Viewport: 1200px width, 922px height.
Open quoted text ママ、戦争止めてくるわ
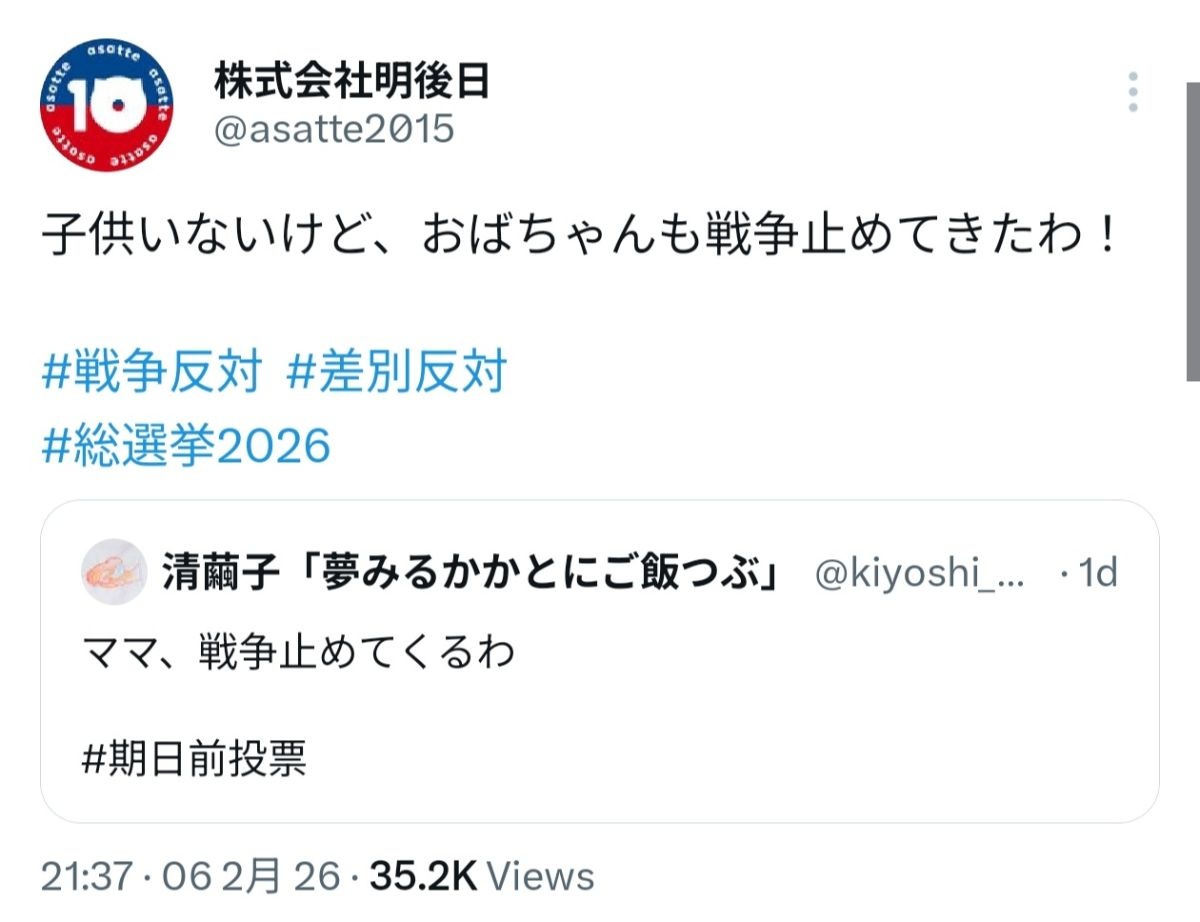click(x=300, y=652)
